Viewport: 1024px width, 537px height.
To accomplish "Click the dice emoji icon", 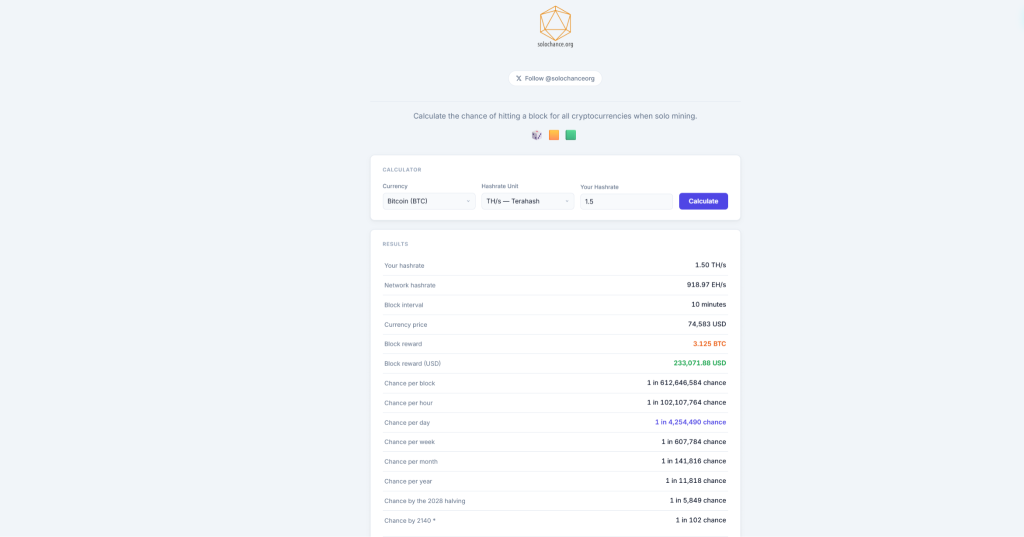I will point(537,135).
